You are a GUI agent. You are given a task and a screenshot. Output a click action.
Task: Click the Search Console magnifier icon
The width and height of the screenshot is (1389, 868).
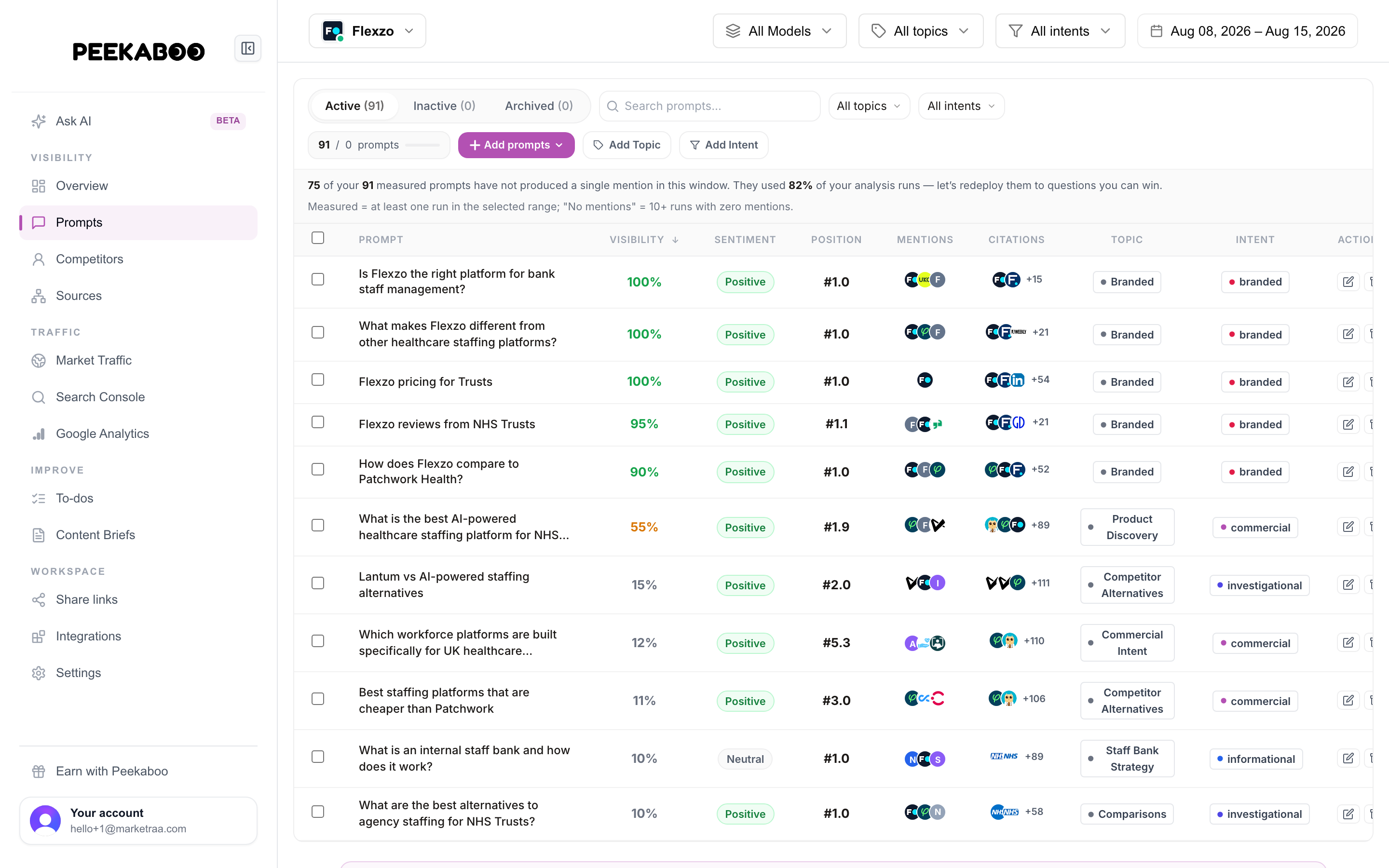(x=39, y=397)
